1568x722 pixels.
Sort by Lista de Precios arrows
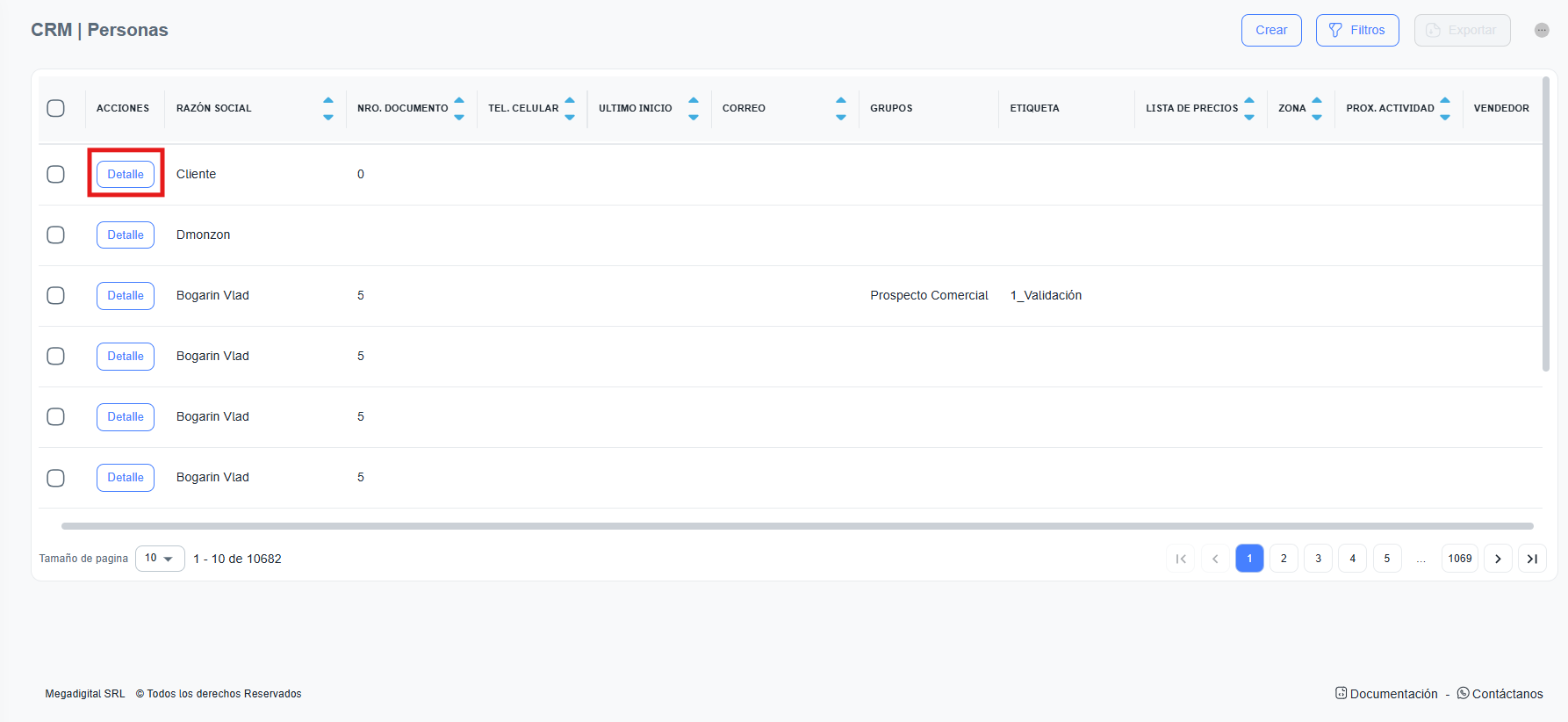[1248, 108]
